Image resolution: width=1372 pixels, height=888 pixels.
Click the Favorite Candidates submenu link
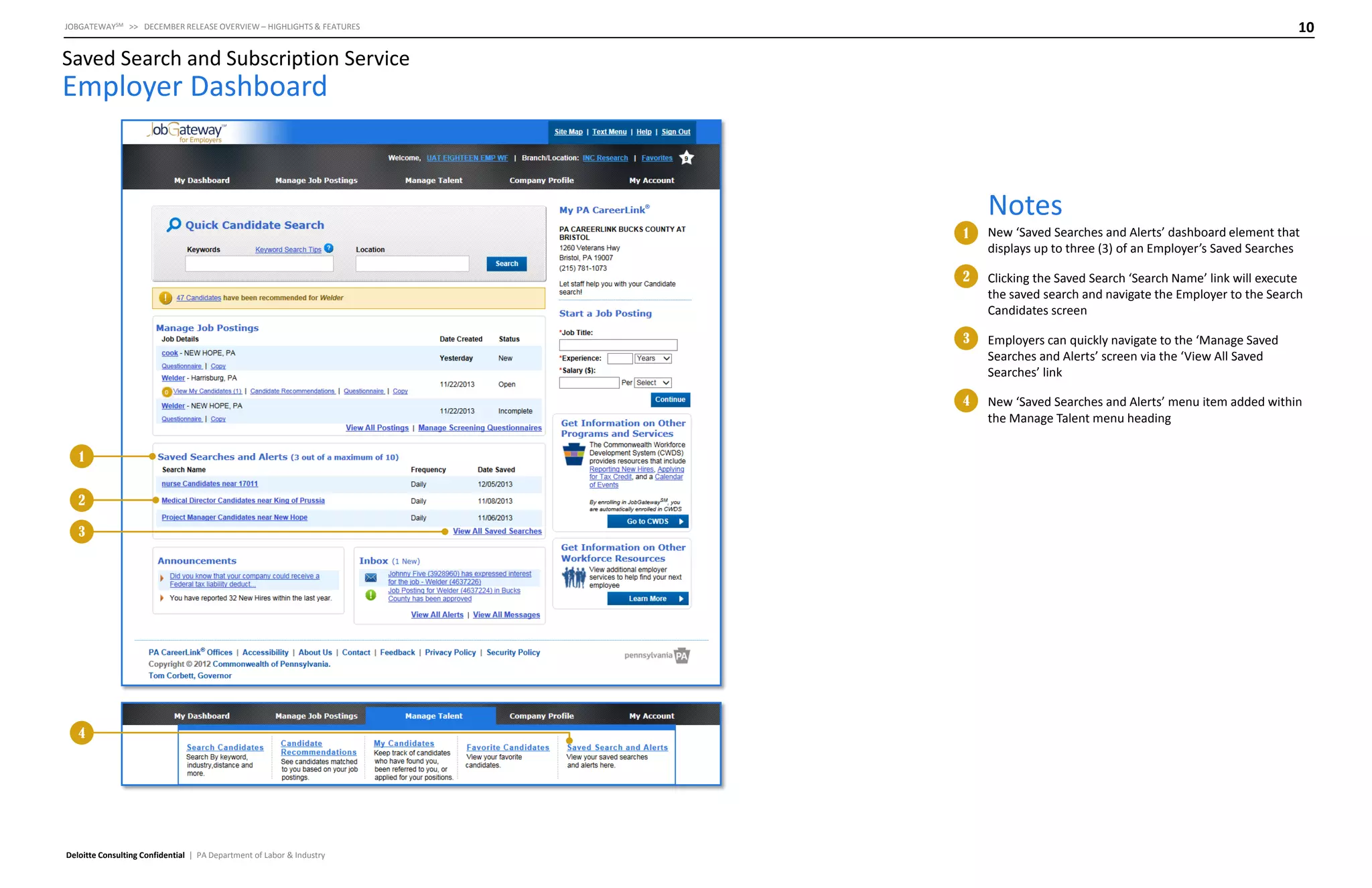[508, 747]
